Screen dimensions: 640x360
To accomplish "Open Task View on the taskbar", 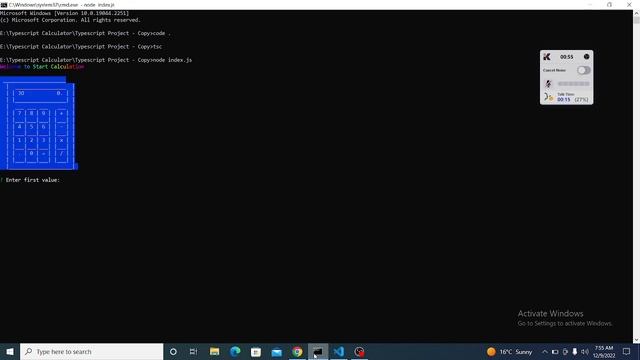I will tap(193, 351).
